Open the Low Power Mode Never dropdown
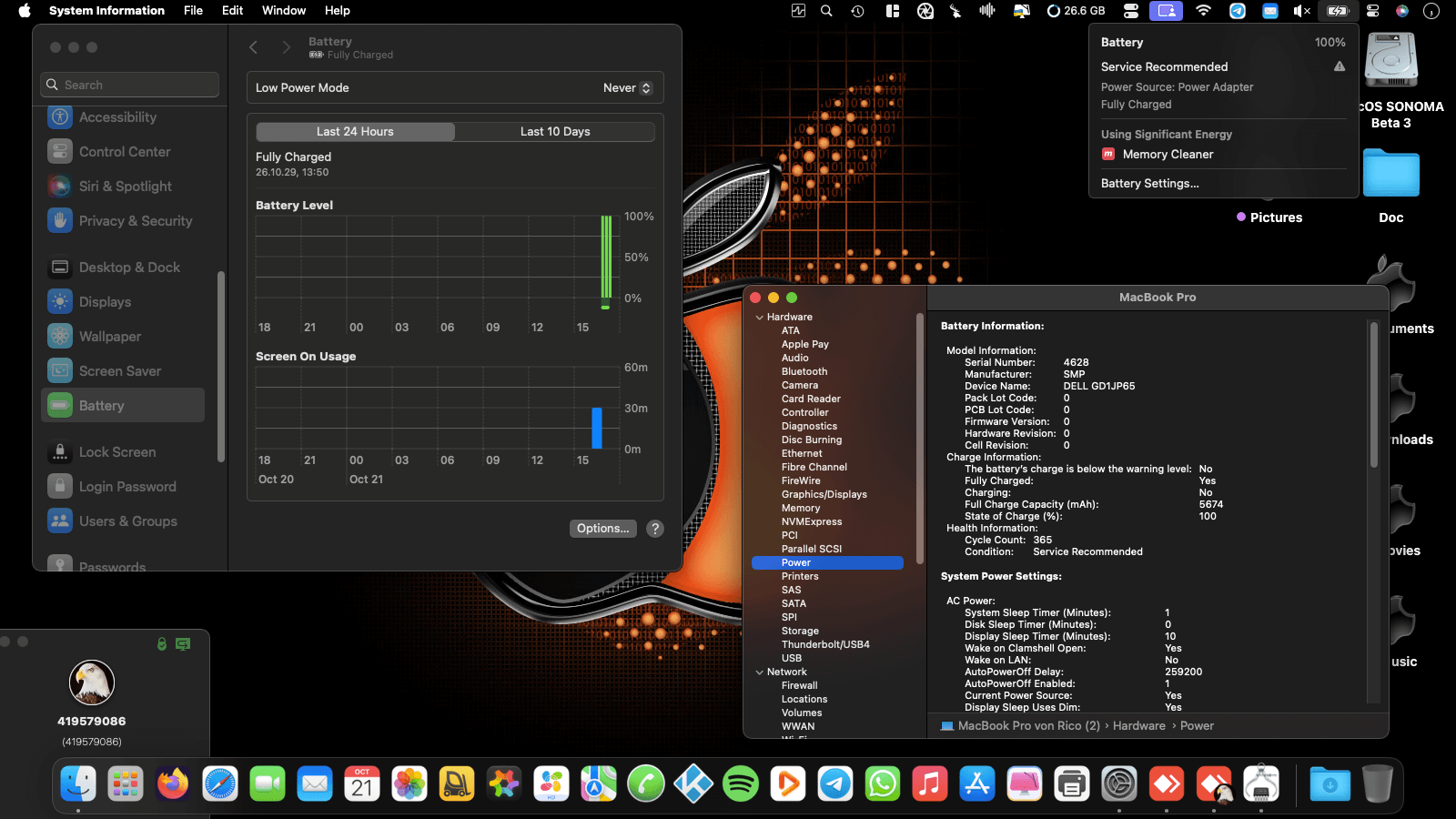This screenshot has height=819, width=1456. pos(628,88)
